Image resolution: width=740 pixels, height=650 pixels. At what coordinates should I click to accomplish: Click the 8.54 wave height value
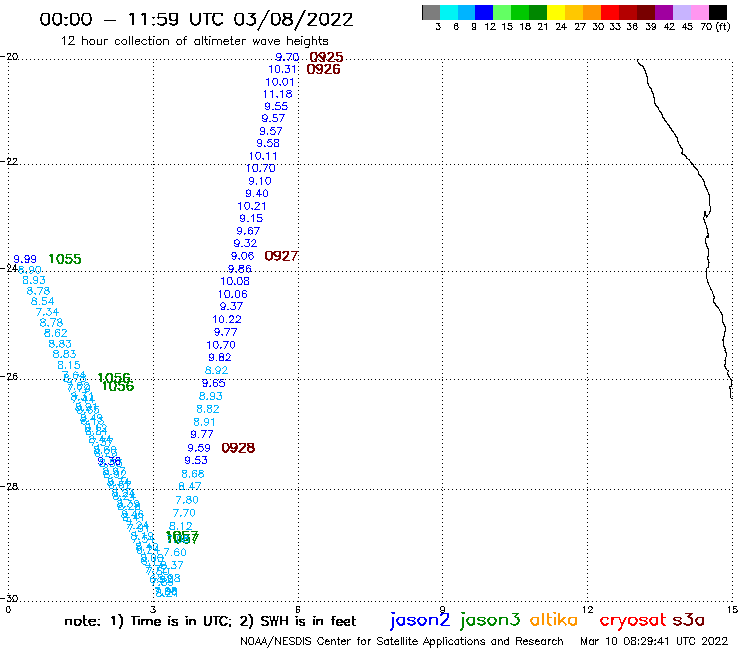tap(42, 301)
